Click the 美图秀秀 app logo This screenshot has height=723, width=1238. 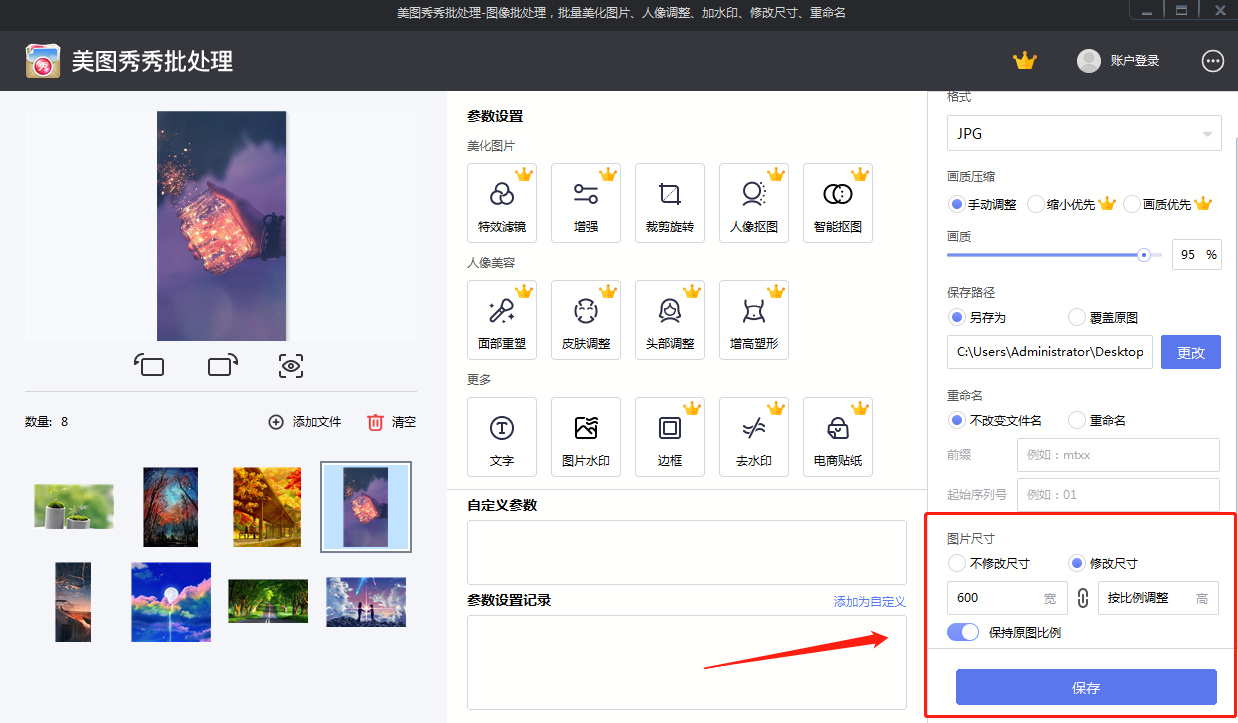43,61
